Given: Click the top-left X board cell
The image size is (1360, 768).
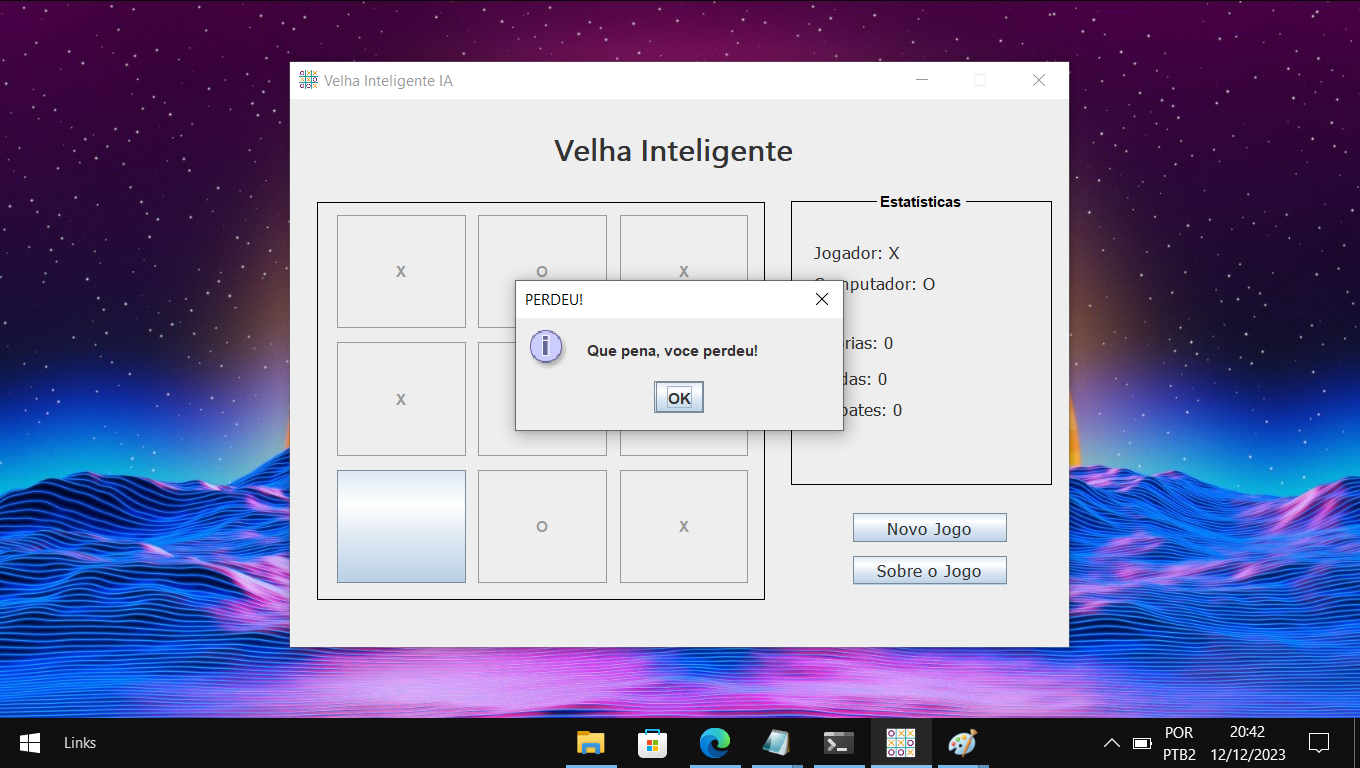Looking at the screenshot, I should 401,271.
